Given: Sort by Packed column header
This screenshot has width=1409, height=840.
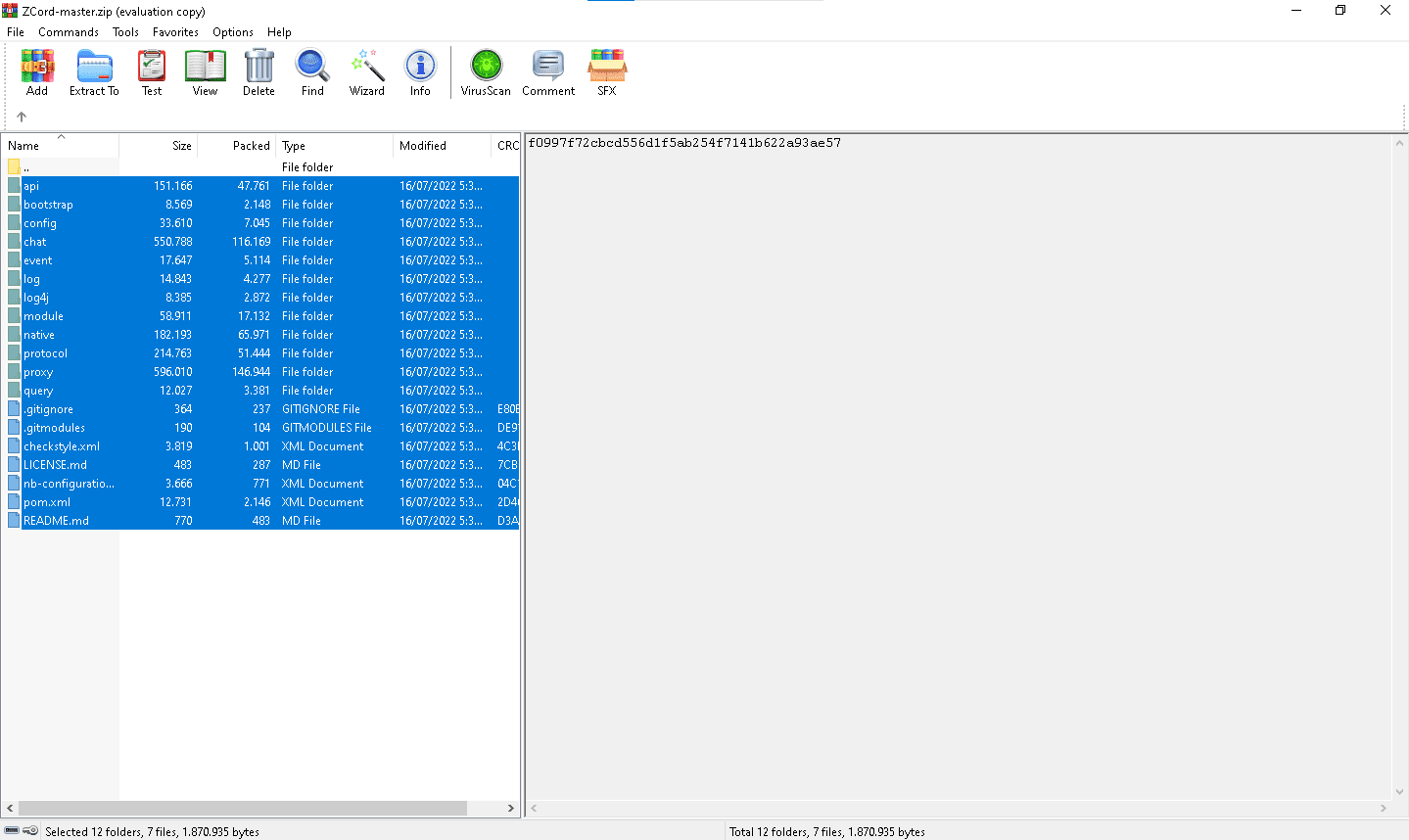Looking at the screenshot, I should (237, 146).
